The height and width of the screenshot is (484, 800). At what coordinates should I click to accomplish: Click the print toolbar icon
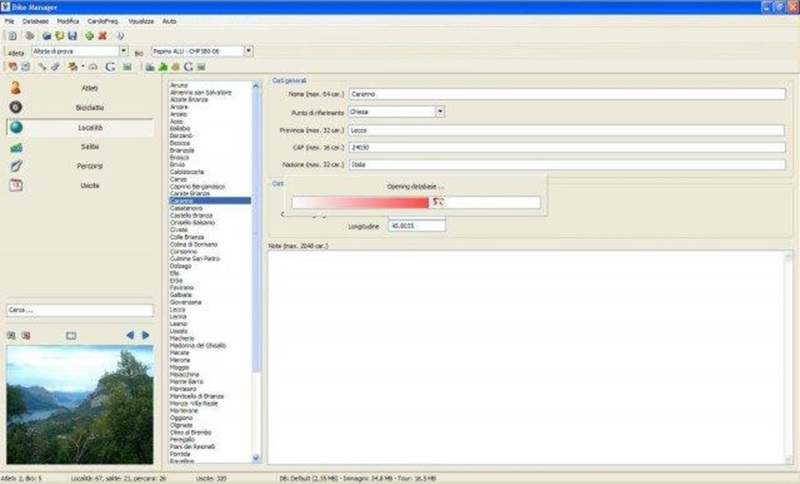point(30,36)
